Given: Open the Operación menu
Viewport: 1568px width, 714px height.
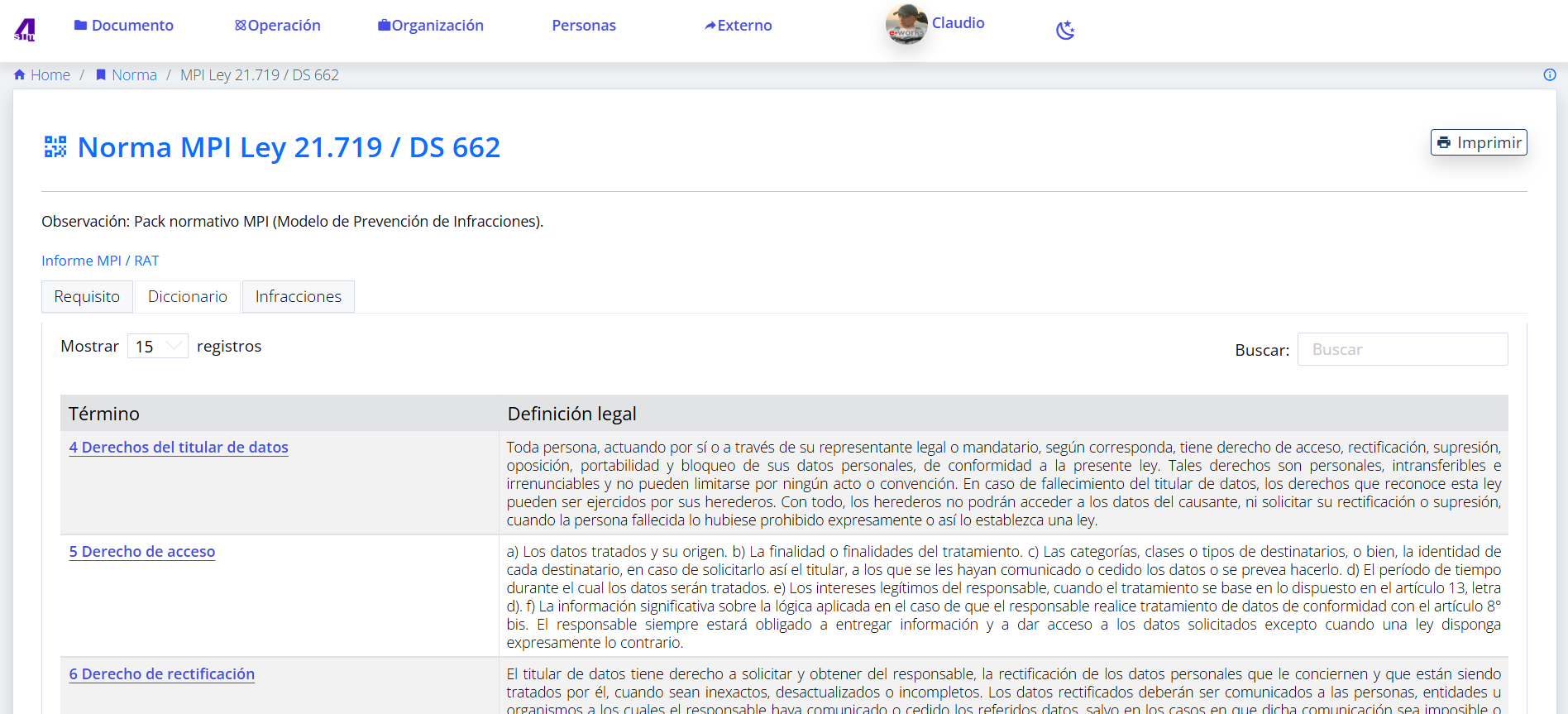Looking at the screenshot, I should tap(278, 26).
